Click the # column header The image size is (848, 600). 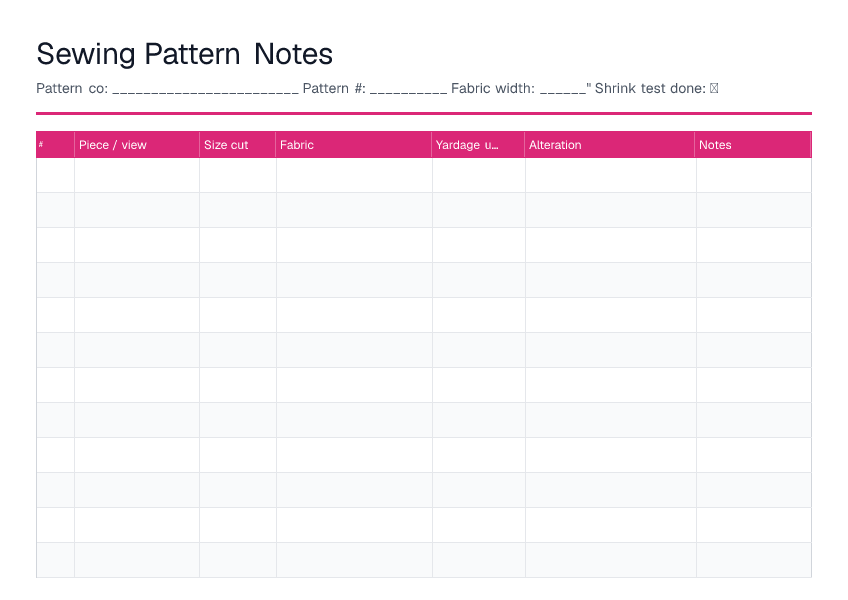[x=55, y=144]
